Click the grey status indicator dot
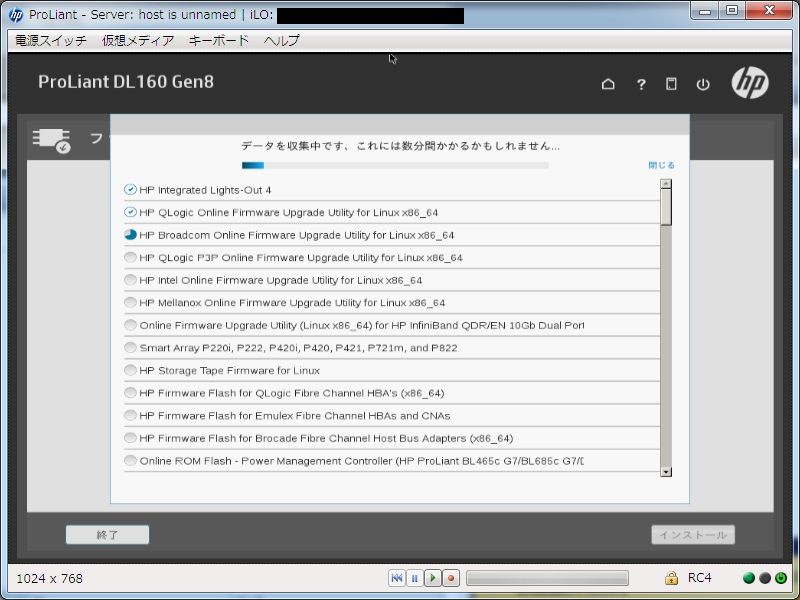The height and width of the screenshot is (600, 800). coord(765,578)
